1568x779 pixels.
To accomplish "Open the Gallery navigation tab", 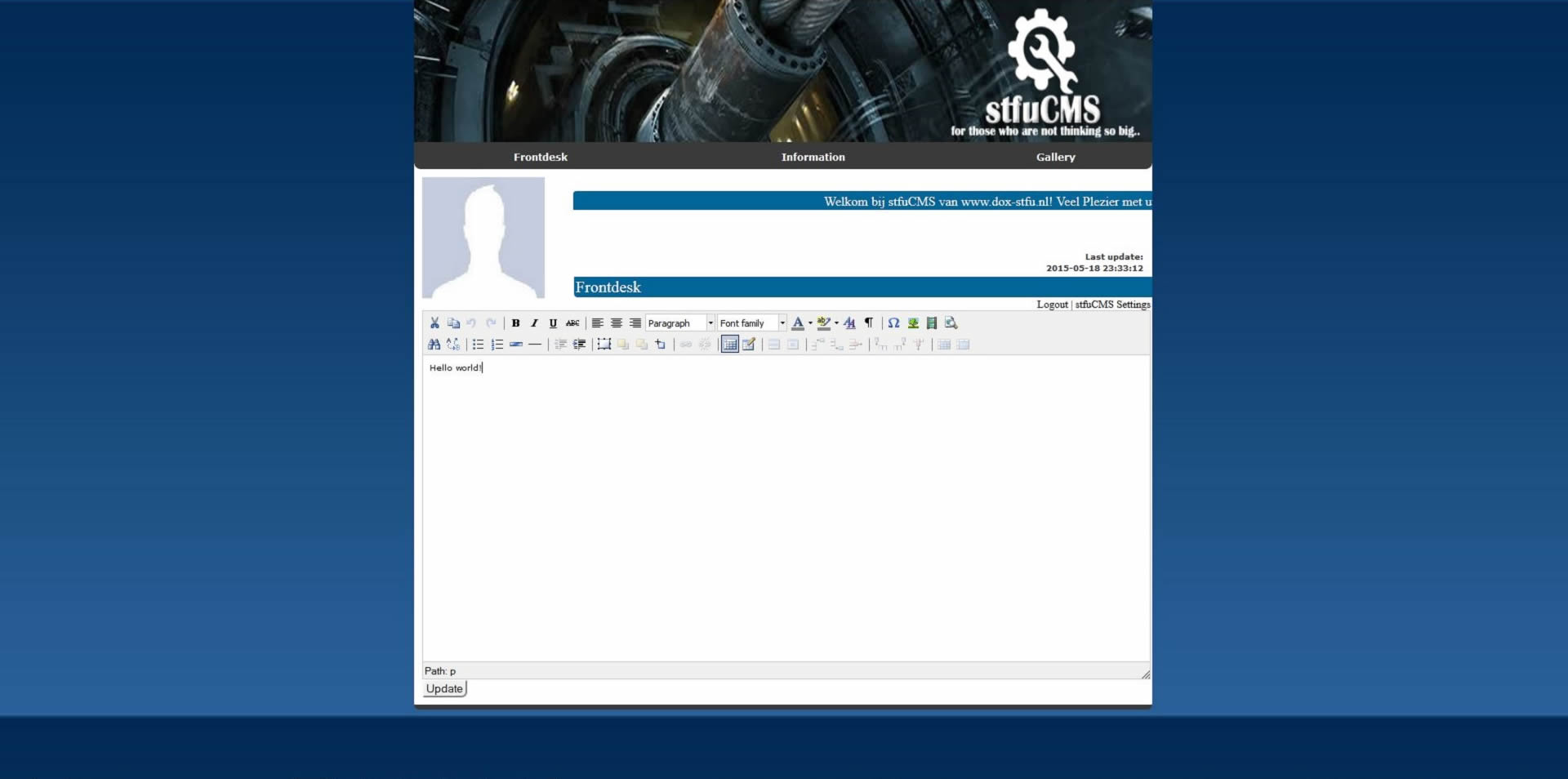I will pos(1056,157).
